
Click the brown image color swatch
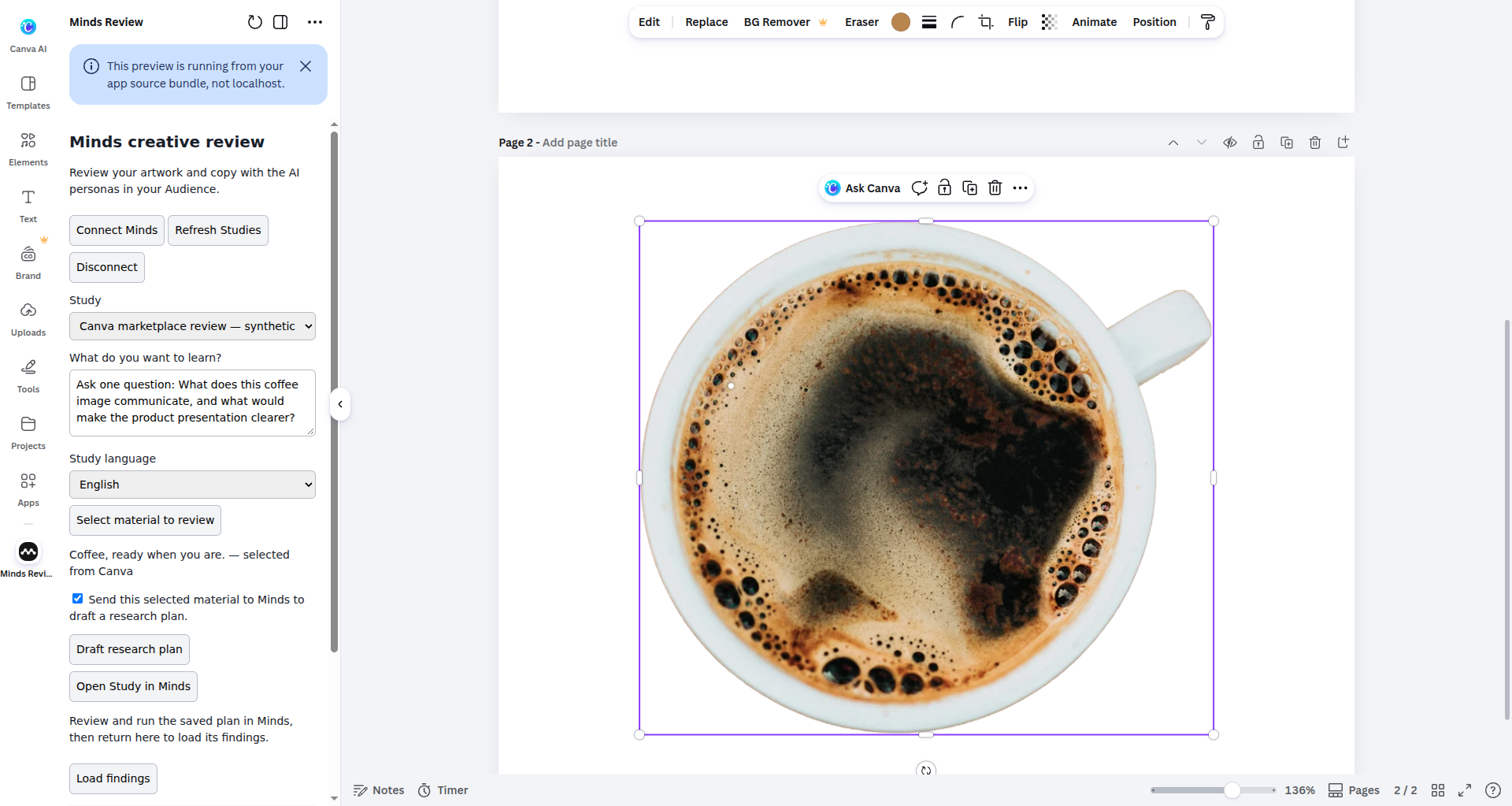901,22
